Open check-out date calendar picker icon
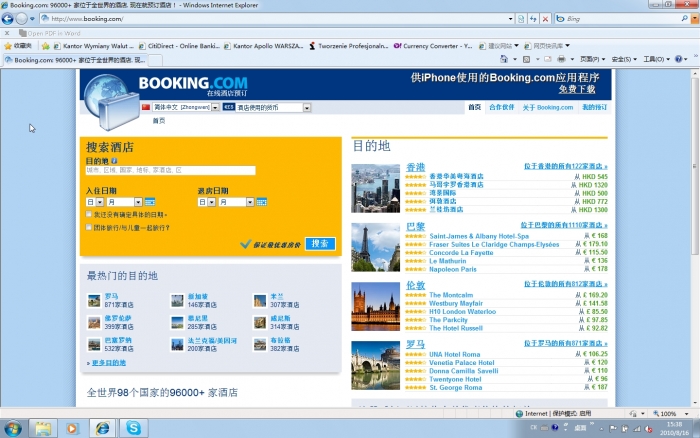 261,202
